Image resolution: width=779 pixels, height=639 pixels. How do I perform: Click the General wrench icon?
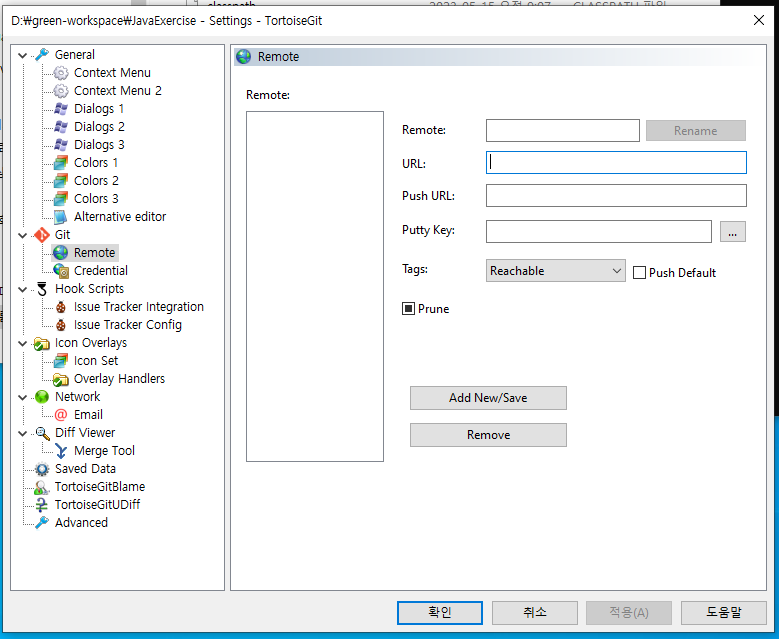[42, 55]
